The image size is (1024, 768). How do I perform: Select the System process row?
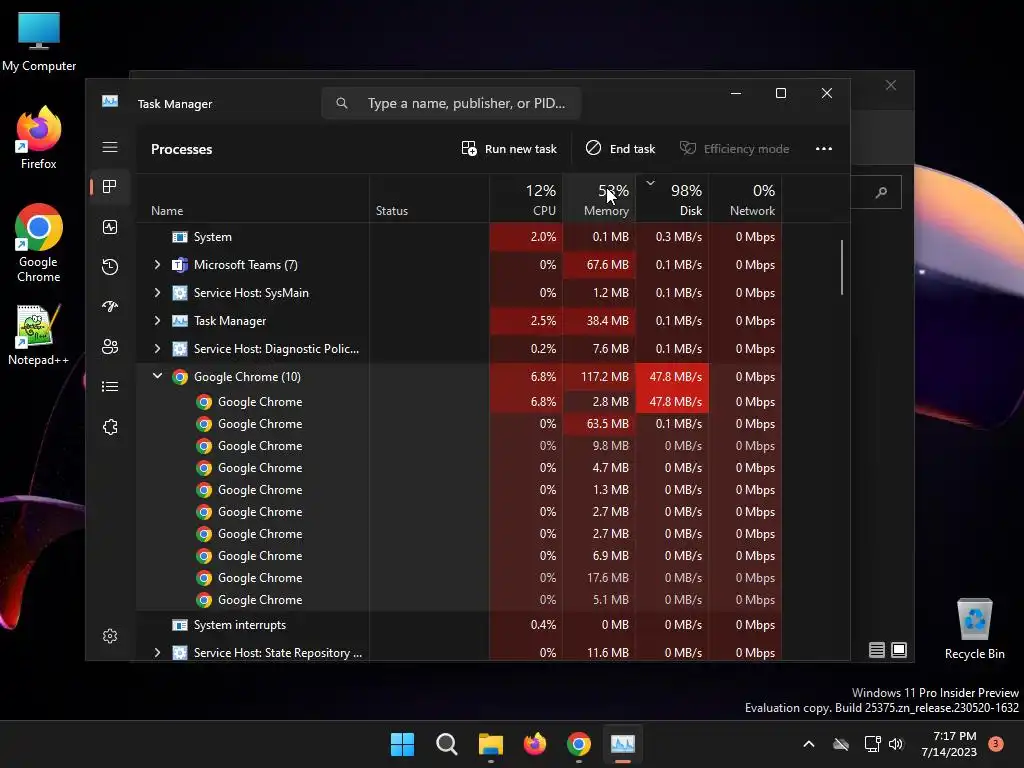point(459,237)
